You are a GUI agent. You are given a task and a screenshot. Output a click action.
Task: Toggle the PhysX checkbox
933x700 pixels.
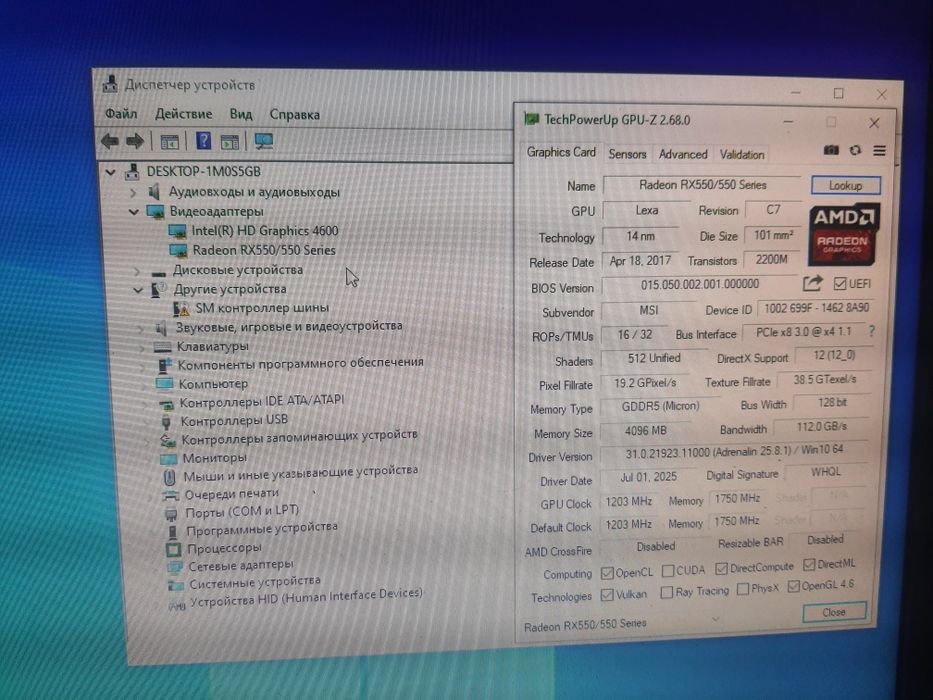pyautogui.click(x=742, y=589)
